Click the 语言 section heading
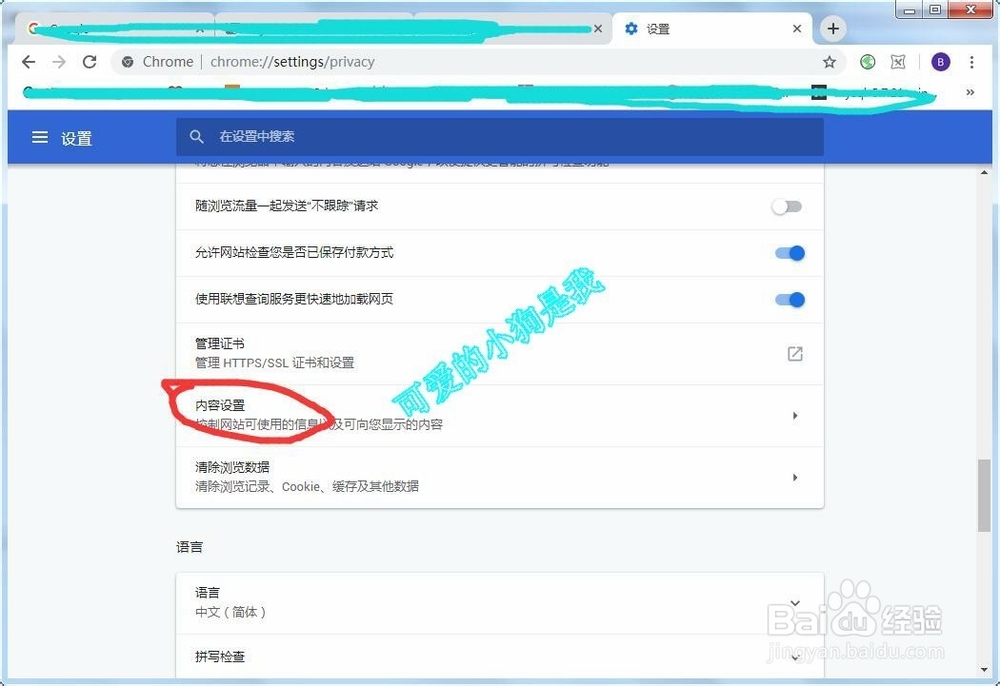The height and width of the screenshot is (686, 1000). 189,547
